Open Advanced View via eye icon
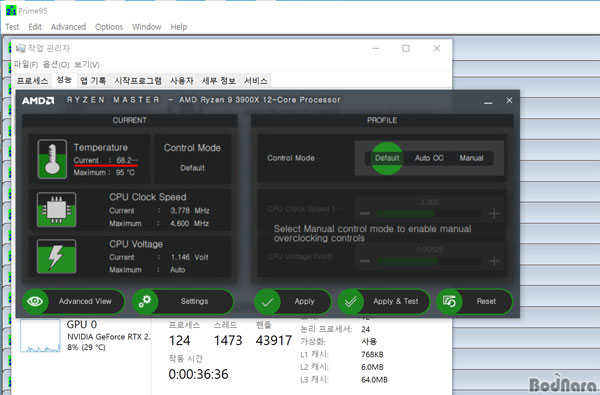 tap(35, 301)
